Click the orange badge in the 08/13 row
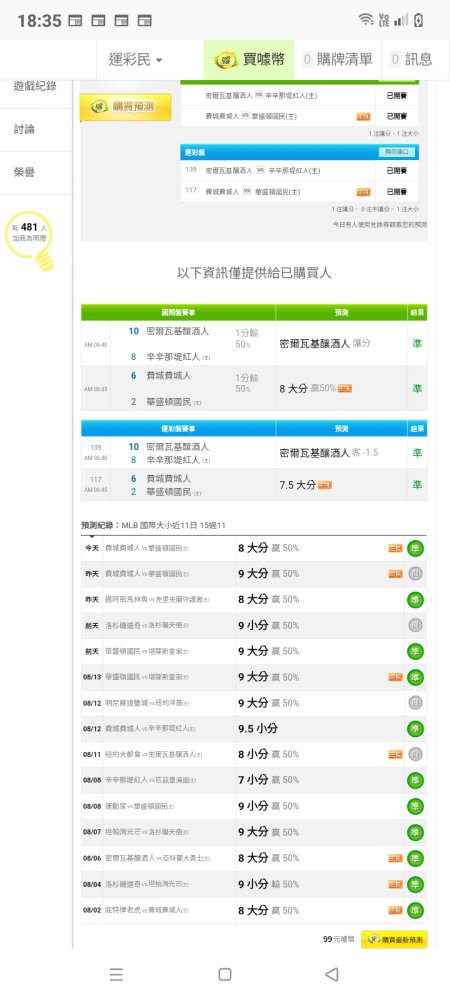The image size is (450, 1000). (x=395, y=677)
